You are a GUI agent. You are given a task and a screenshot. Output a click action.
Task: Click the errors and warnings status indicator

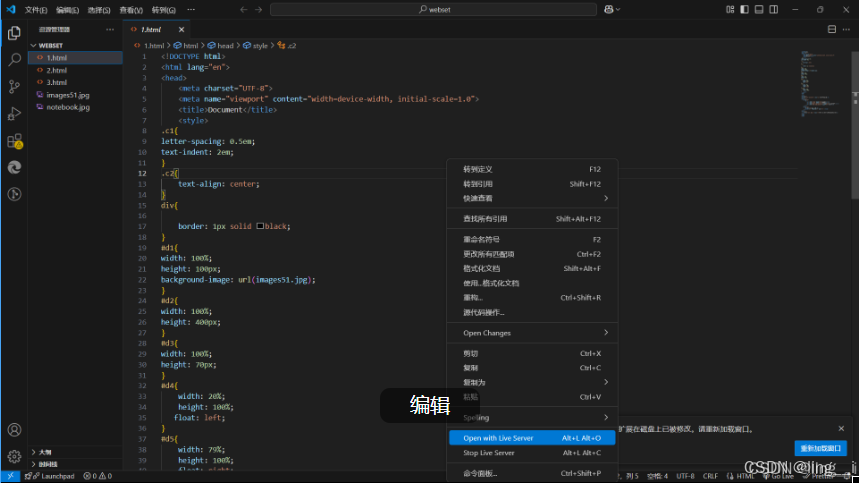point(98,476)
